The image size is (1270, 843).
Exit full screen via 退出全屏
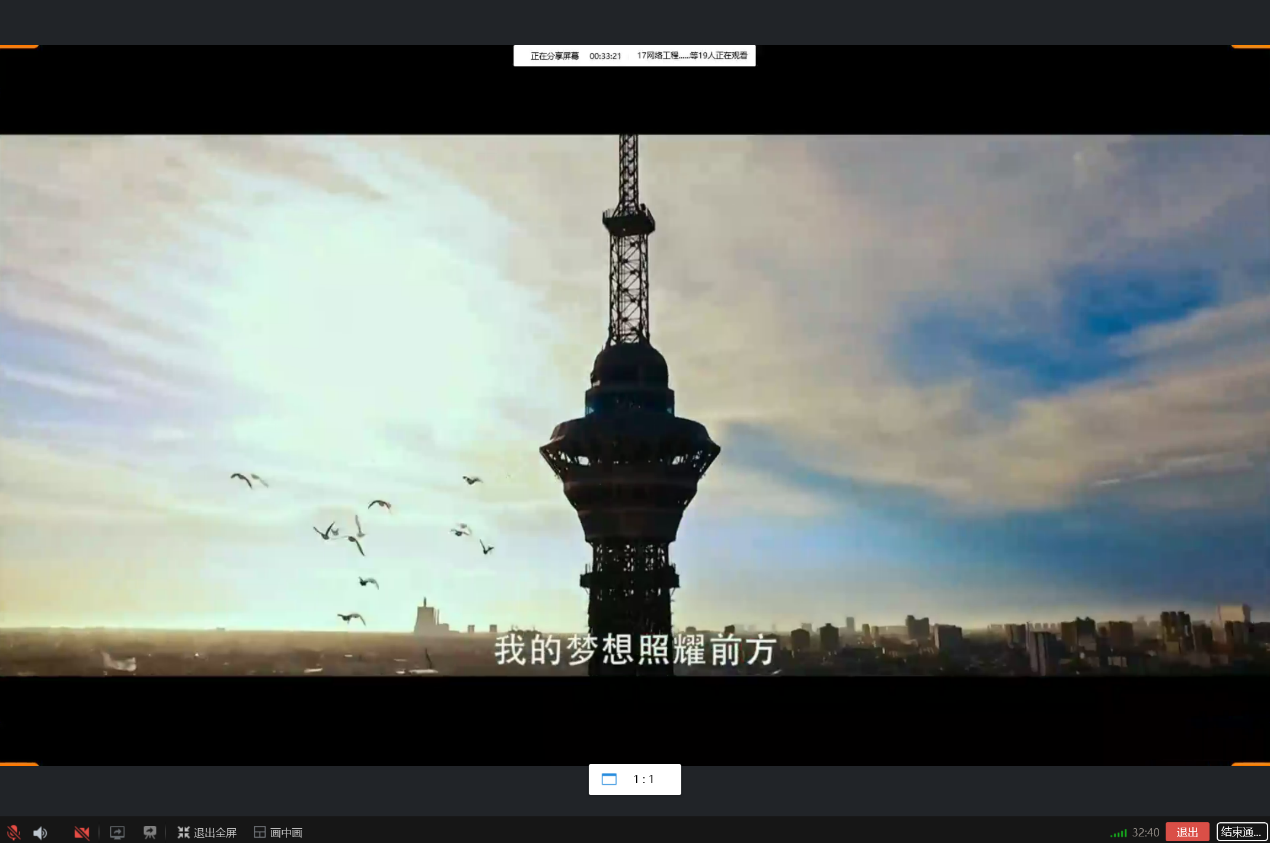pos(207,832)
